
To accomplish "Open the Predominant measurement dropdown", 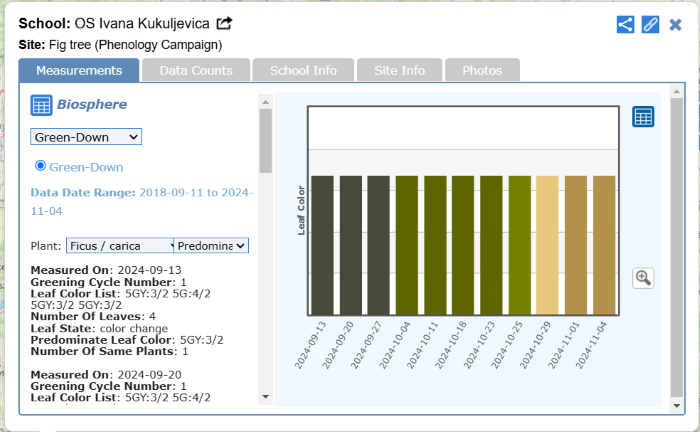I will pos(212,245).
